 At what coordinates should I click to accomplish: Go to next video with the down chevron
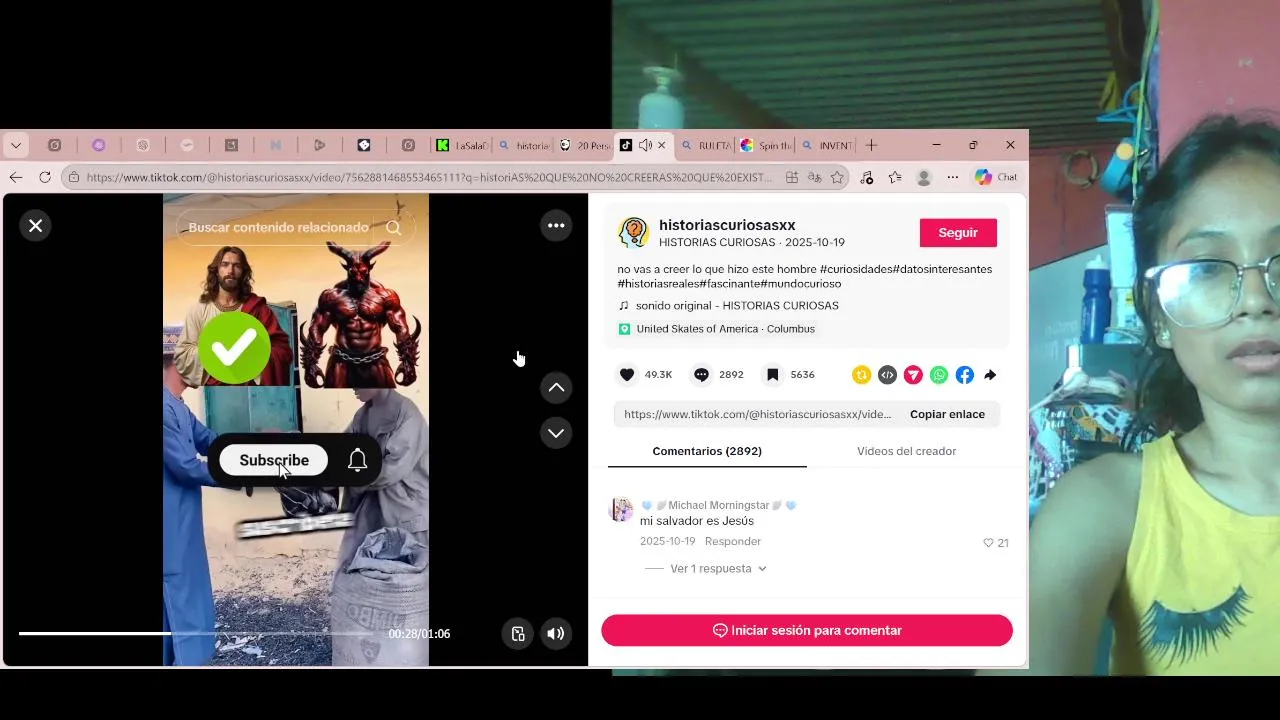pyautogui.click(x=556, y=433)
